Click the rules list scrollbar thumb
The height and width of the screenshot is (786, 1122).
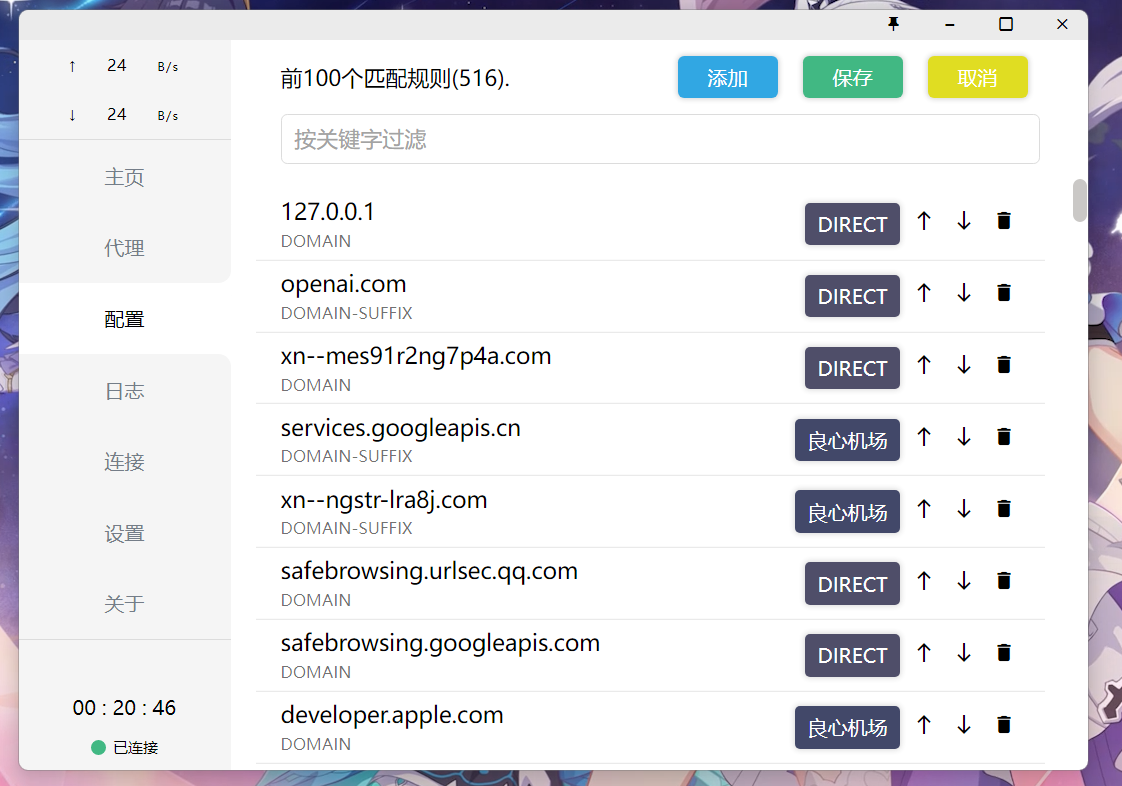click(1080, 200)
